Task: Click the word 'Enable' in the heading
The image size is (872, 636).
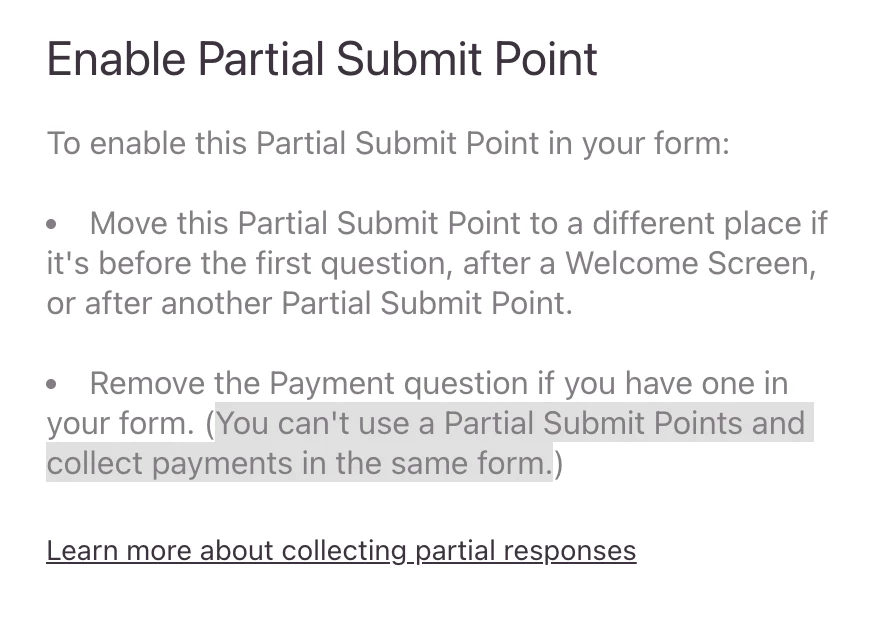Action: point(116,59)
